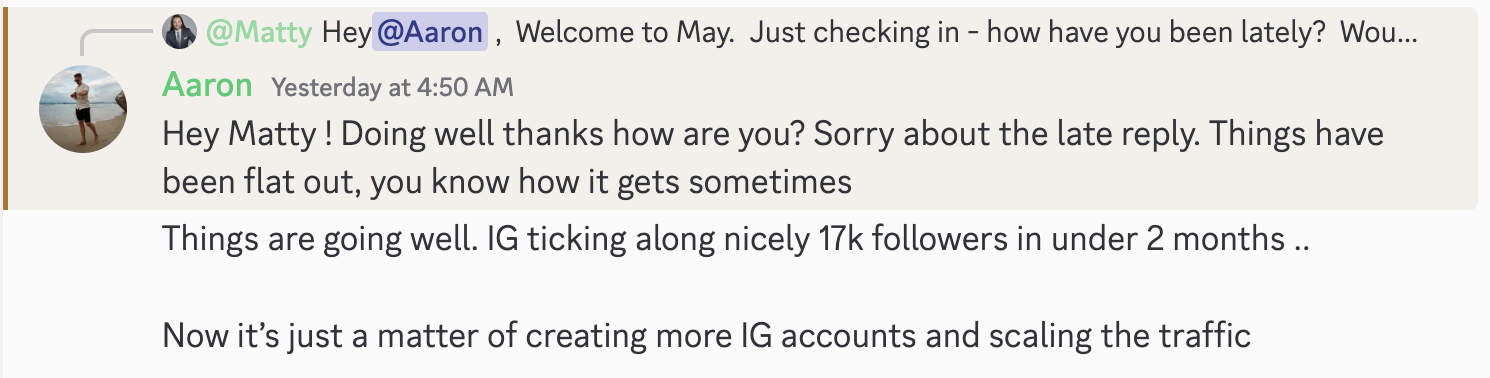Viewport: 1490px width, 378px height.
Task: Open @Matty username in the reply preview
Action: point(260,33)
